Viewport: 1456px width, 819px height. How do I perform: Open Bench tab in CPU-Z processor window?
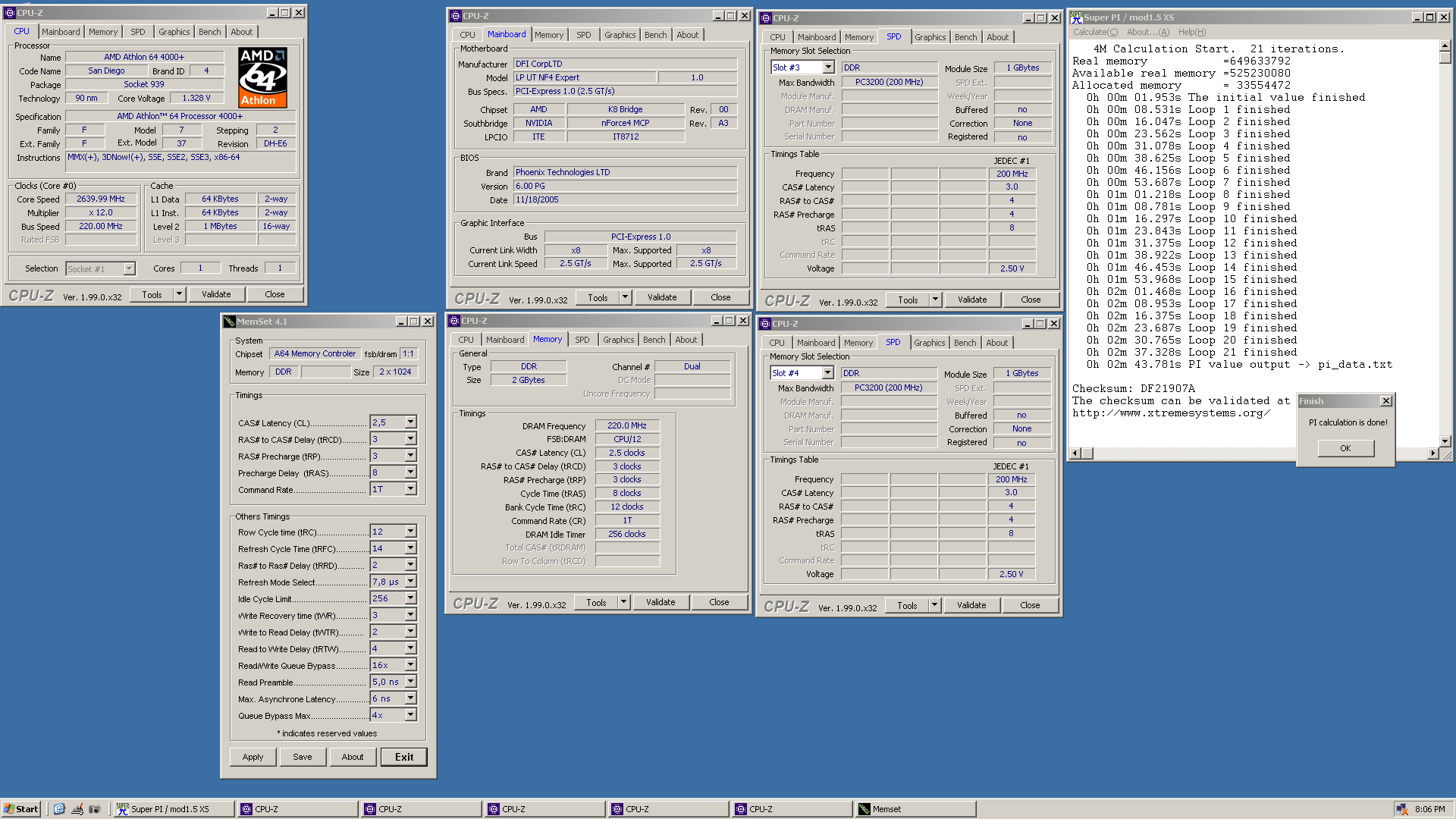pos(210,32)
